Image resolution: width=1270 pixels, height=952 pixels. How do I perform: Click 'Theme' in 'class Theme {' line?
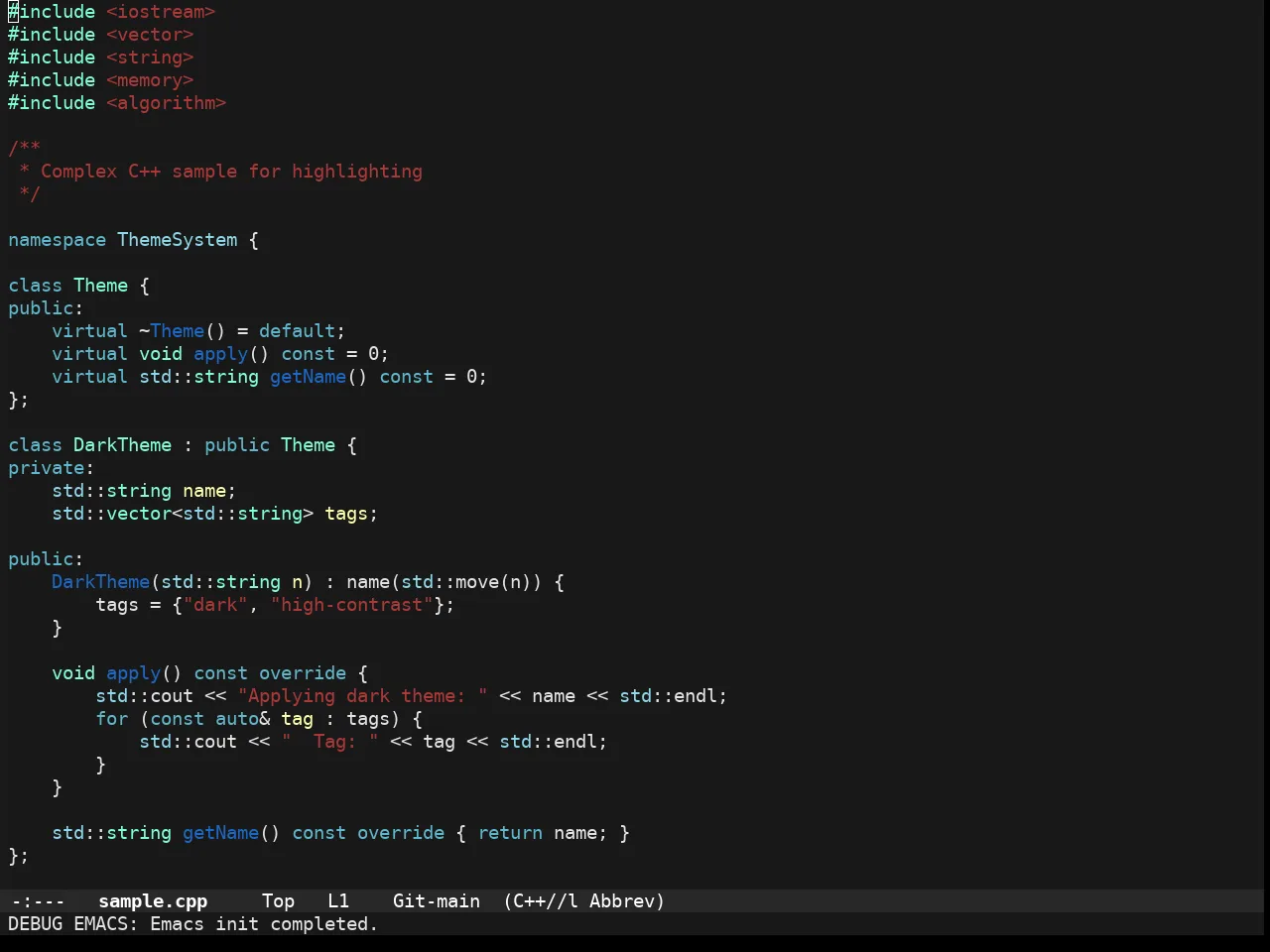100,286
